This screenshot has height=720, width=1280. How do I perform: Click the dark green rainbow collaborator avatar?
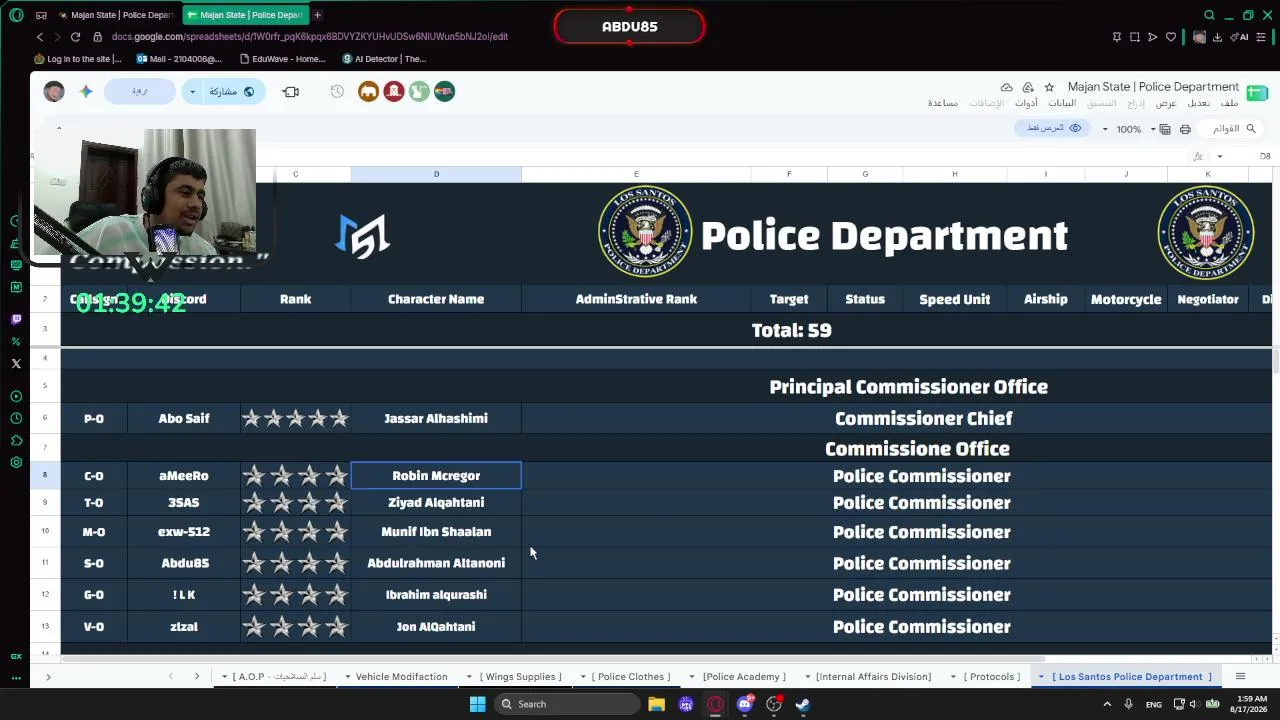point(444,91)
